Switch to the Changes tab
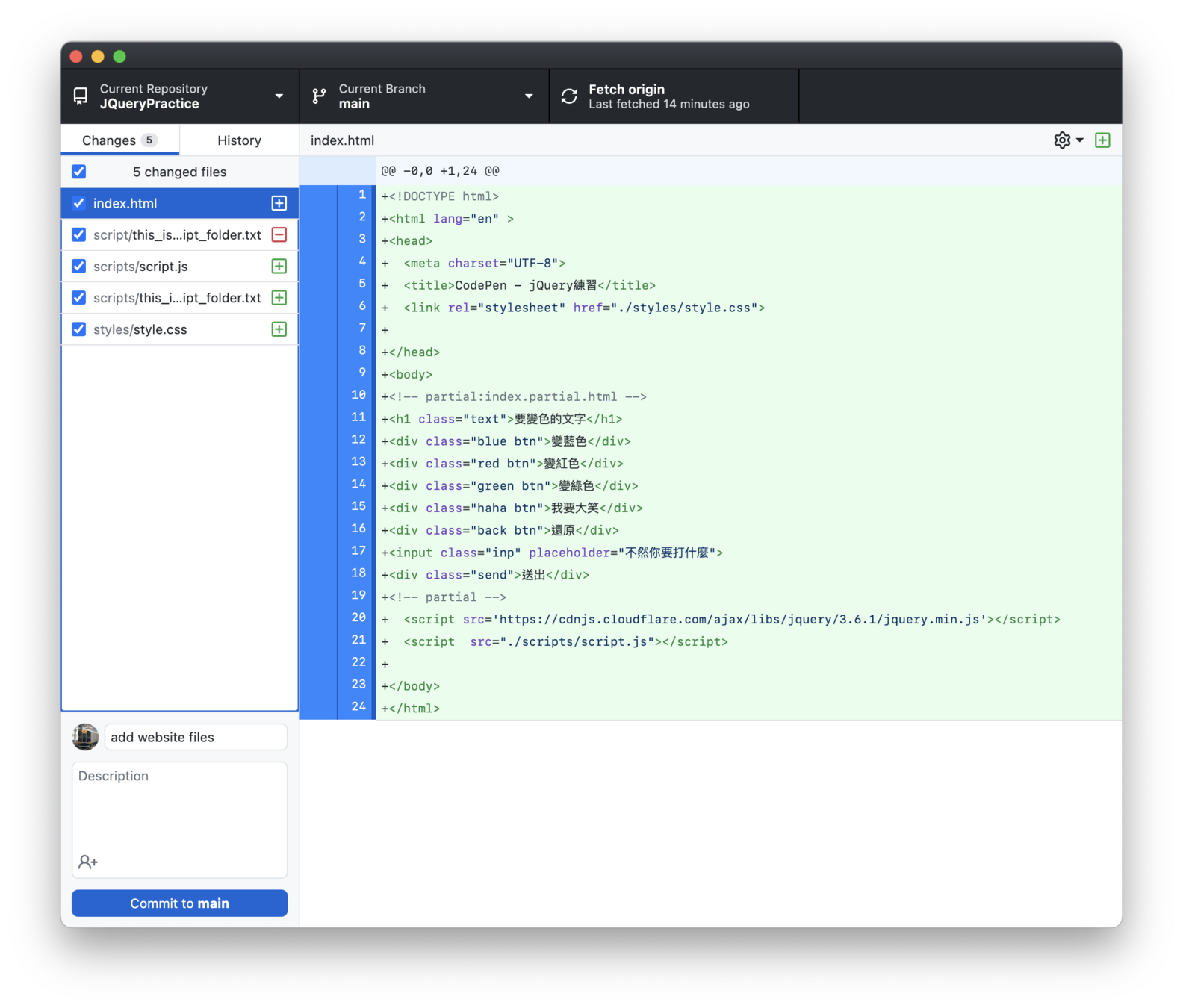 pyautogui.click(x=120, y=140)
